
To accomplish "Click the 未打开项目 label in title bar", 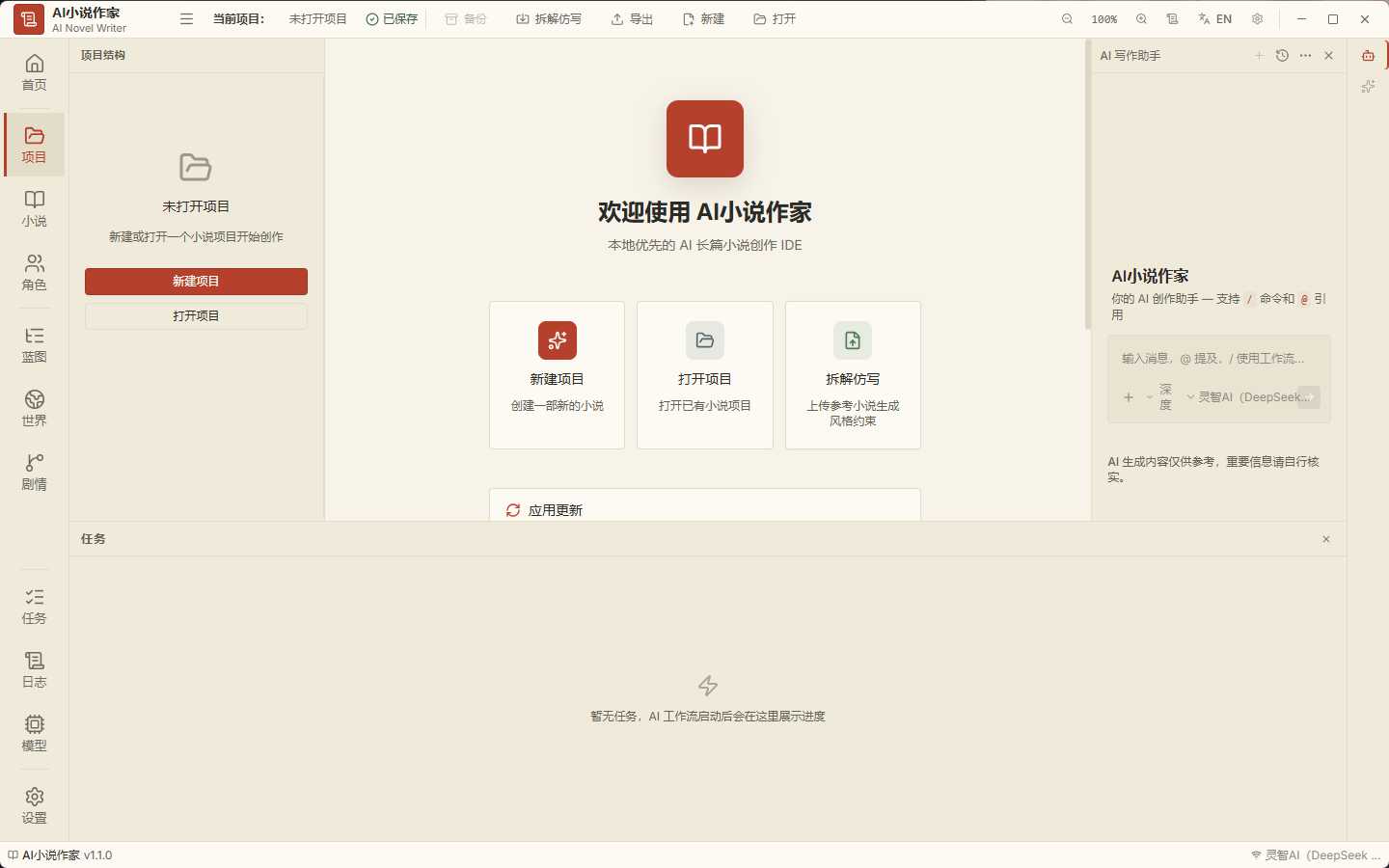I will click(317, 19).
